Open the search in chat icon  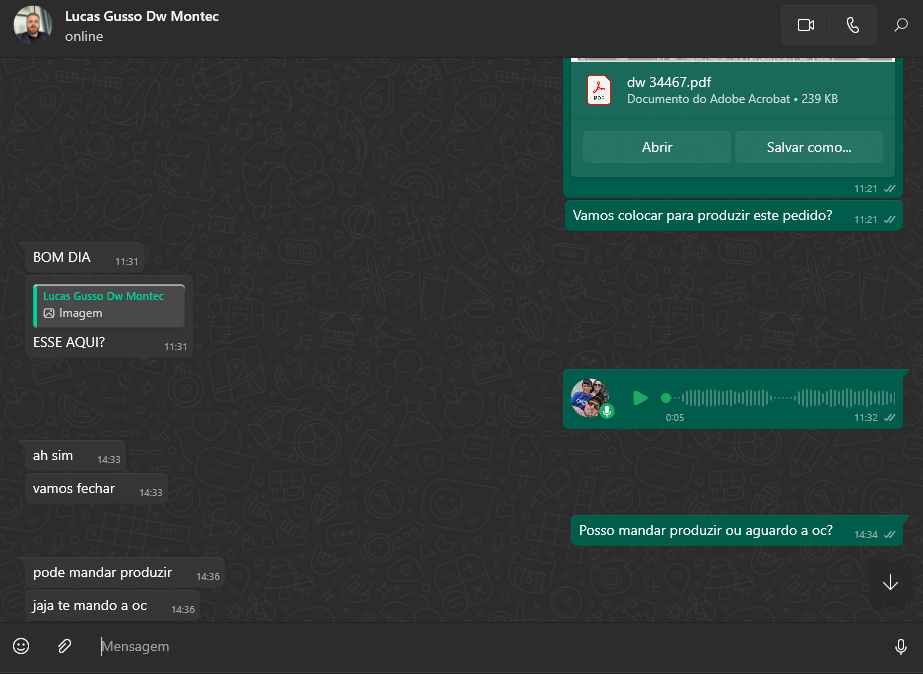tap(900, 26)
